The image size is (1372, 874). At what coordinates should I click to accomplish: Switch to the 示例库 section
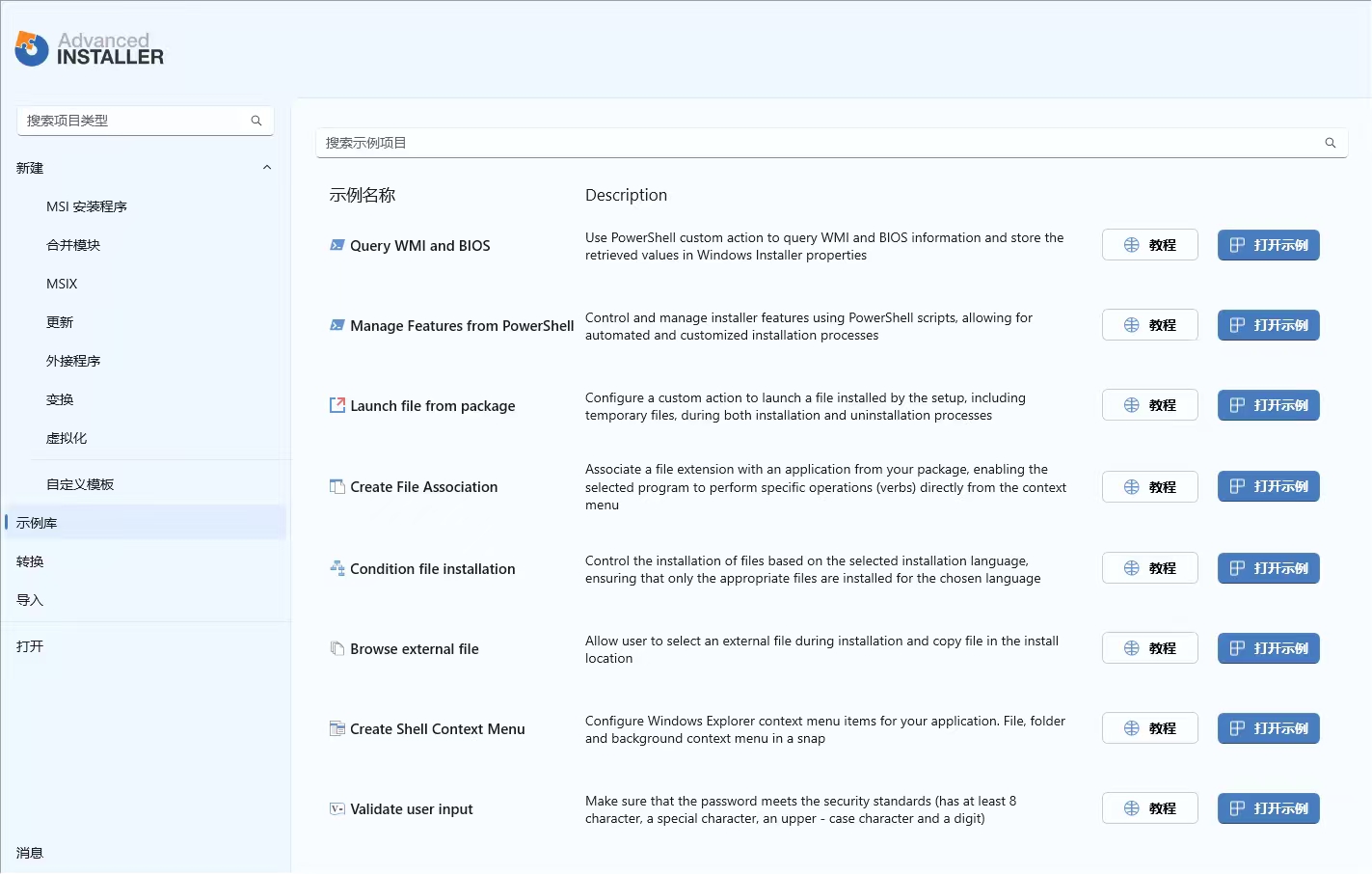[x=146, y=523]
